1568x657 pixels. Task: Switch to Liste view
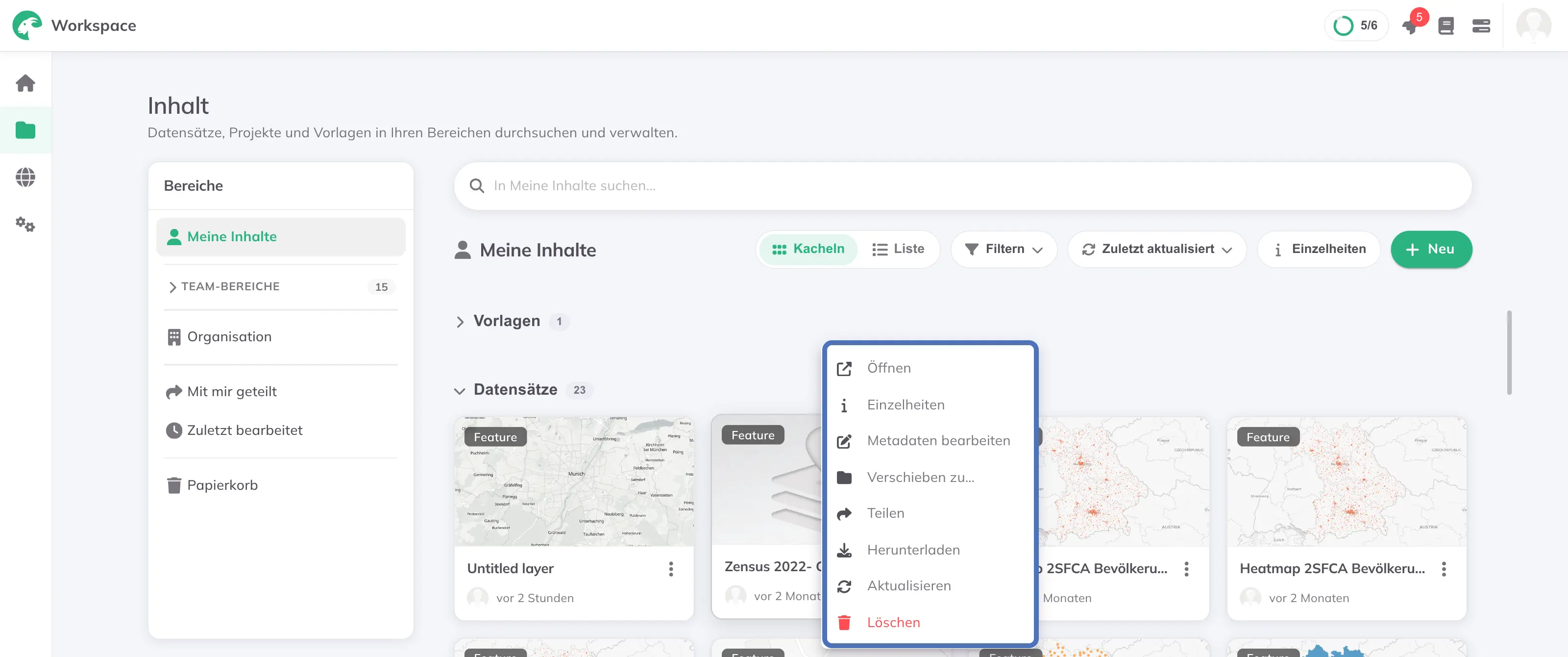pos(898,249)
